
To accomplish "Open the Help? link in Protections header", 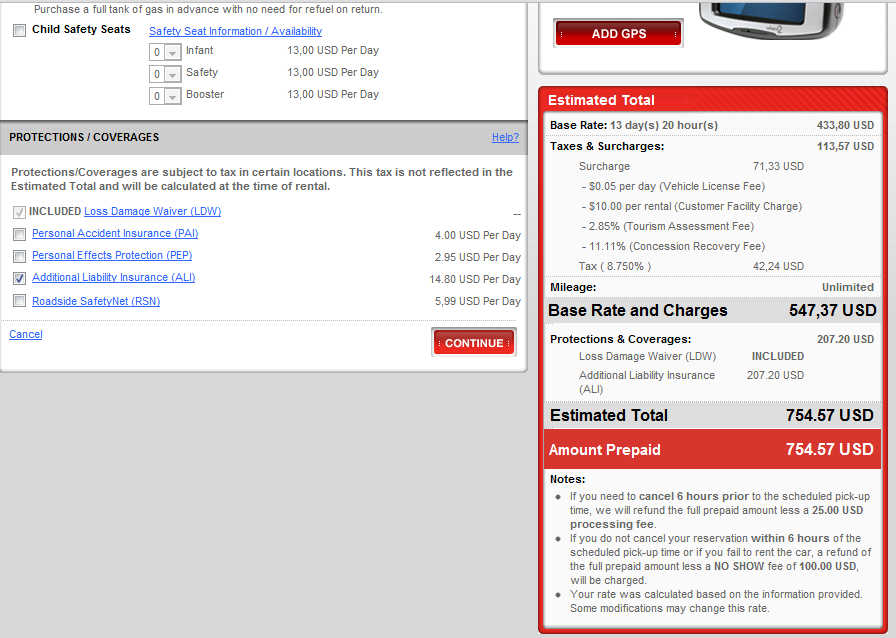I will click(505, 137).
